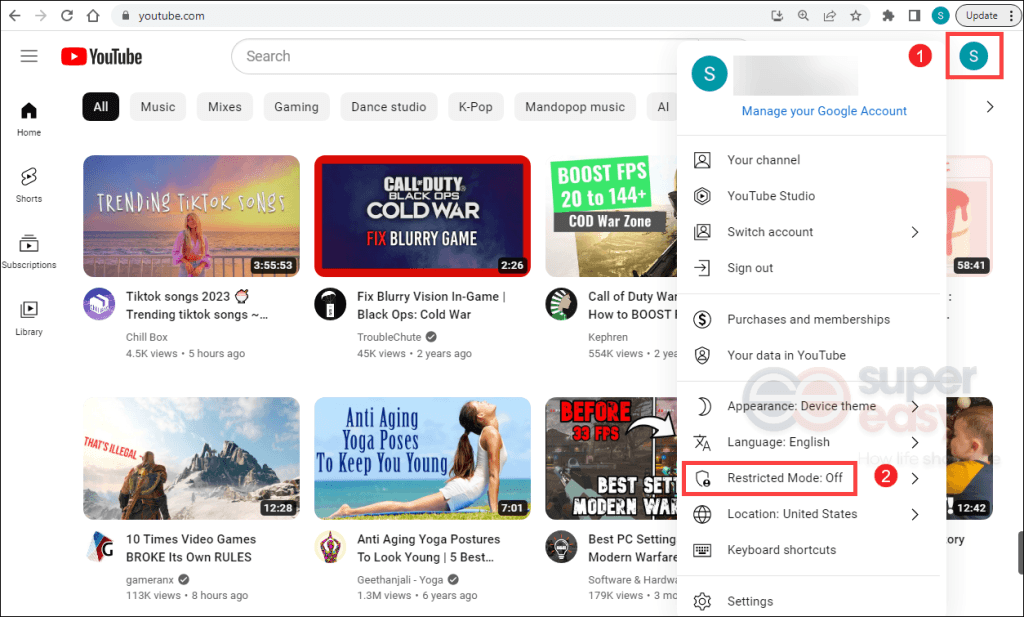
Task: Select the K-Pop filter chip
Action: click(x=475, y=106)
